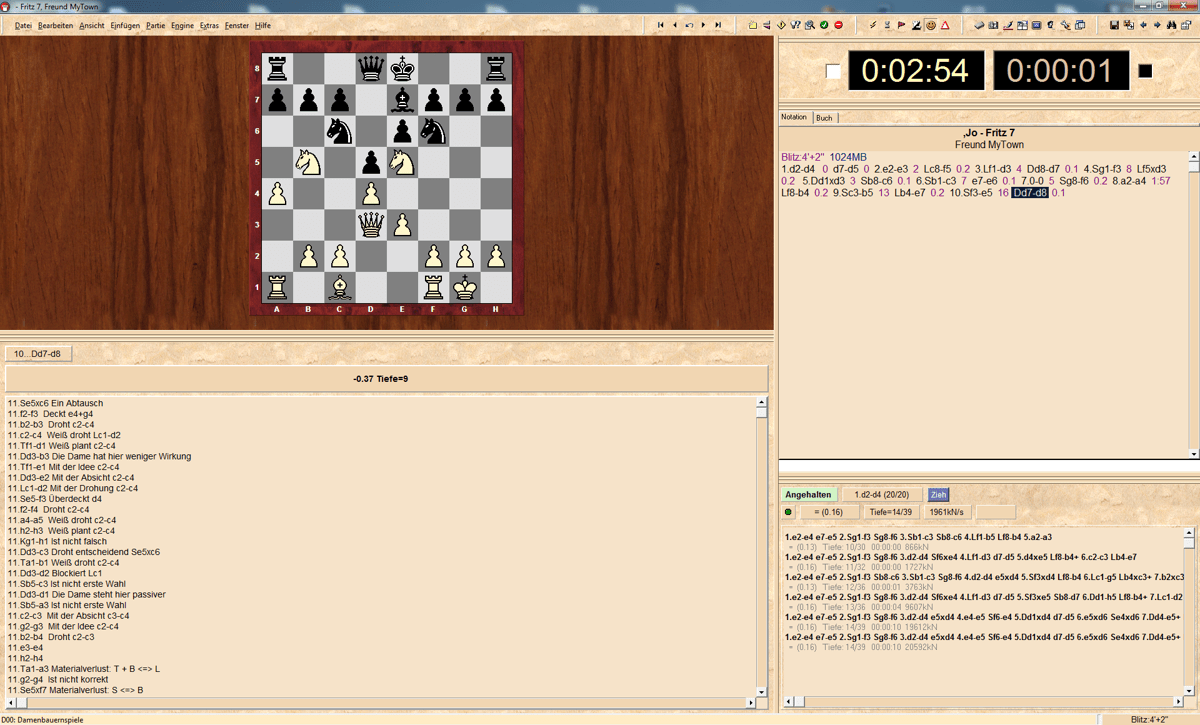Screen dimensions: 1200x725
Task: Click the lightning bolt toolbar icon
Action: 873,24
